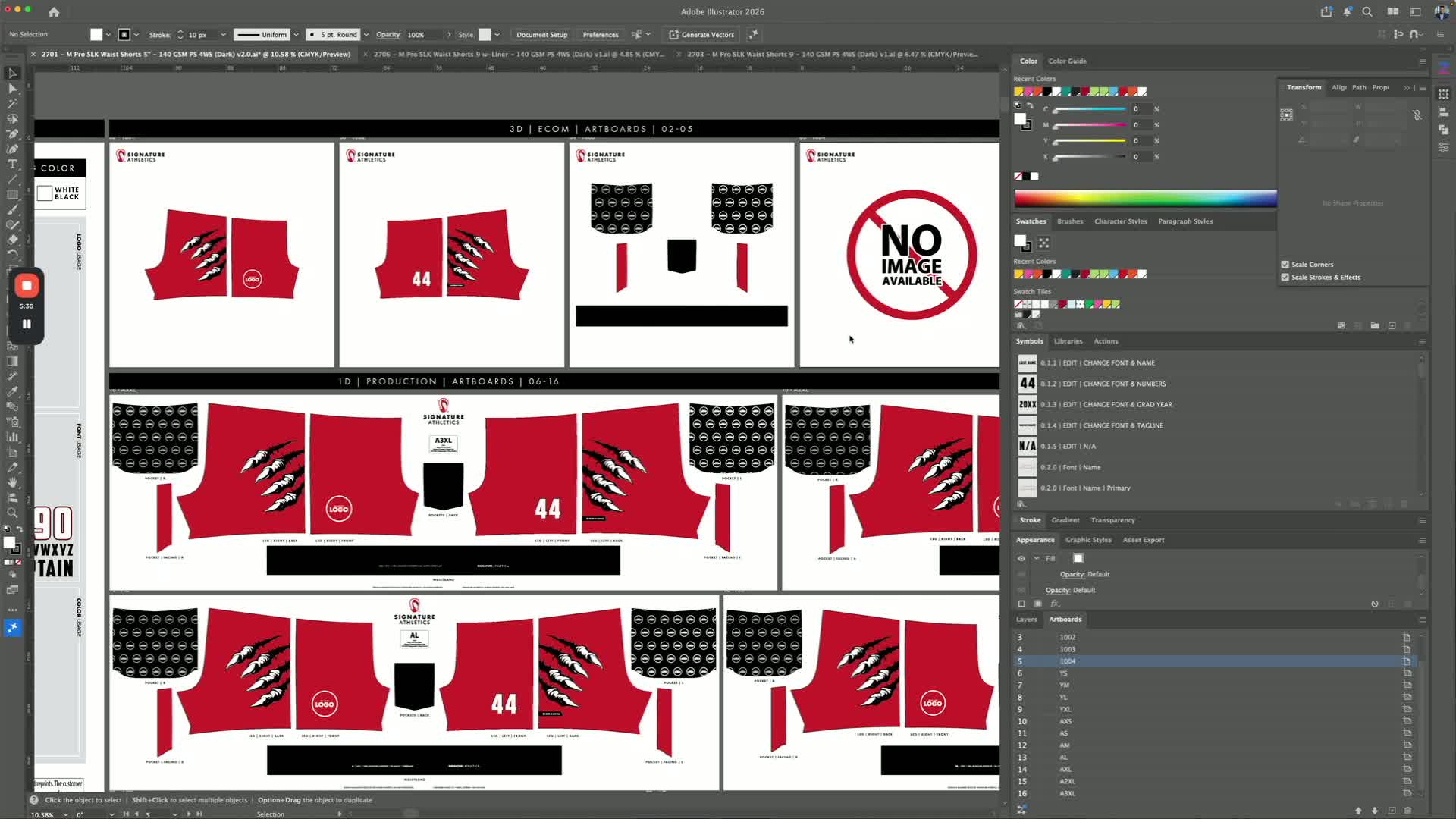Open the Share document icon

(1326, 12)
